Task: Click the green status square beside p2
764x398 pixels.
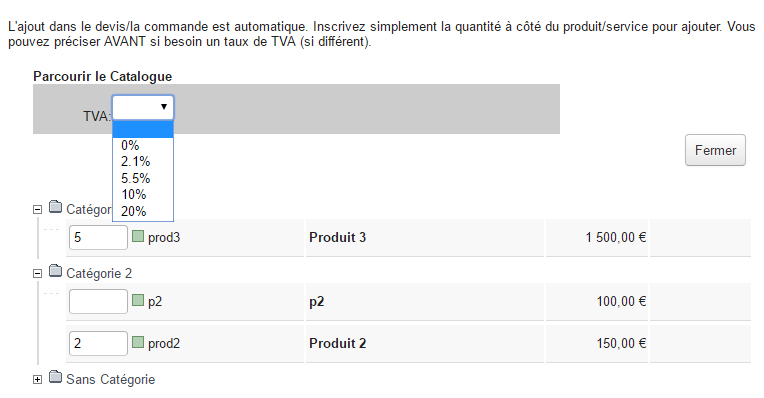Action: click(x=138, y=300)
